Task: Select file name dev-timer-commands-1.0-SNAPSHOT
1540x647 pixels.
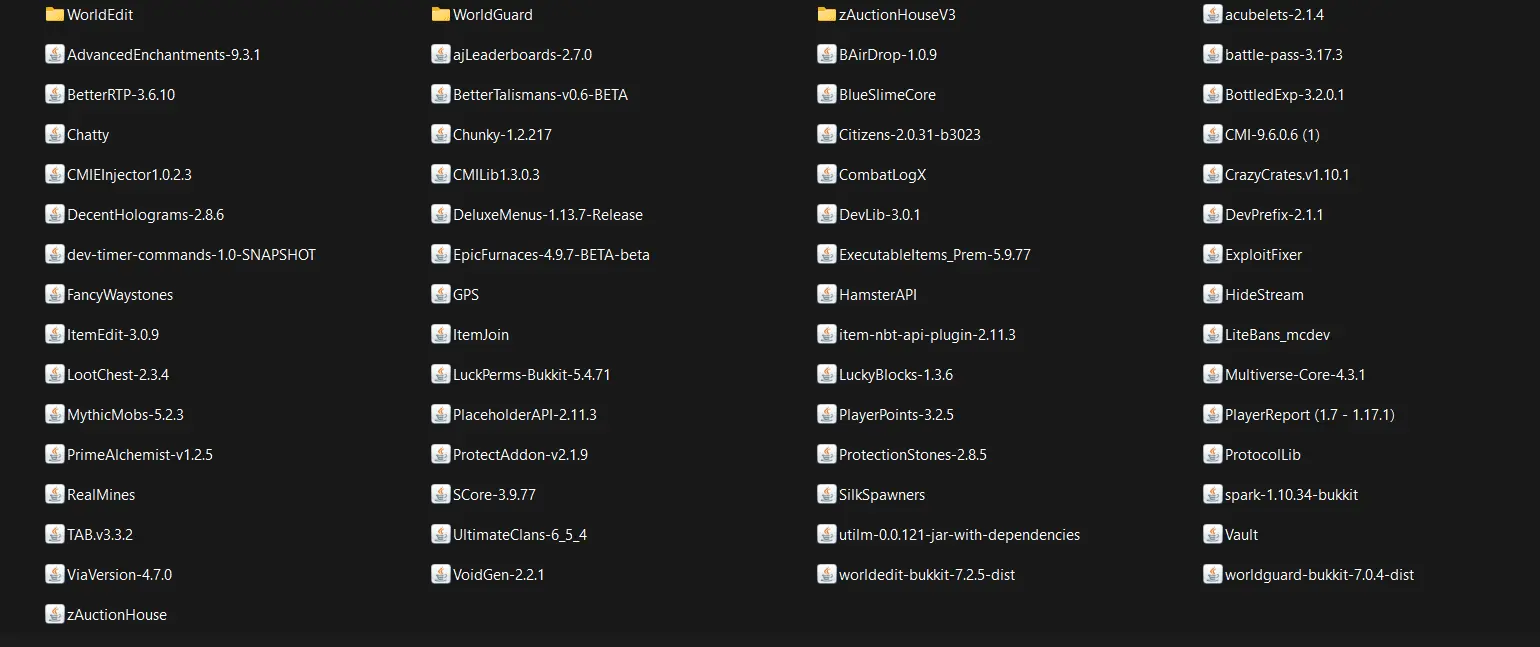Action: tap(191, 255)
